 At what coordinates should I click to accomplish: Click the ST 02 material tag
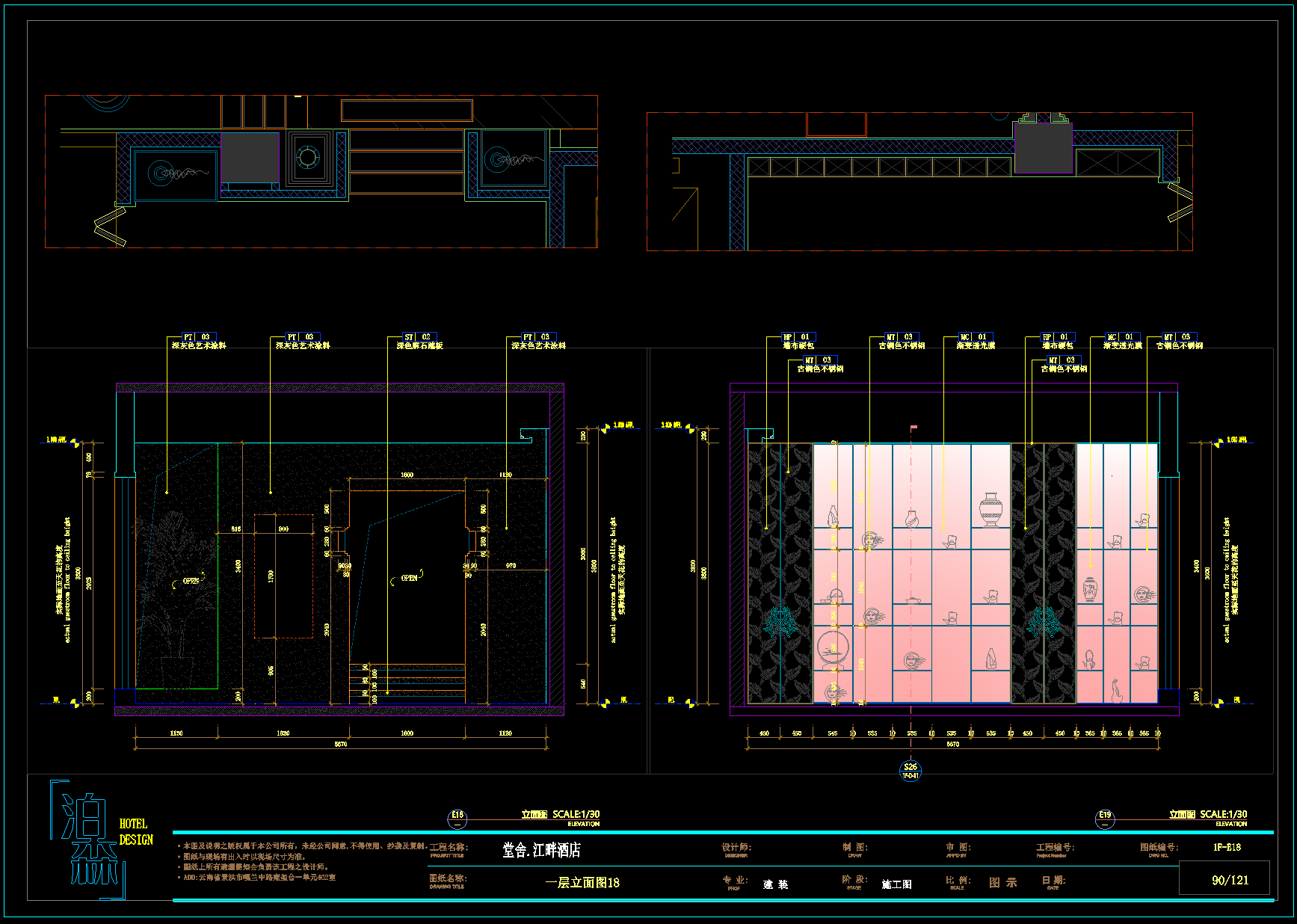tap(419, 337)
